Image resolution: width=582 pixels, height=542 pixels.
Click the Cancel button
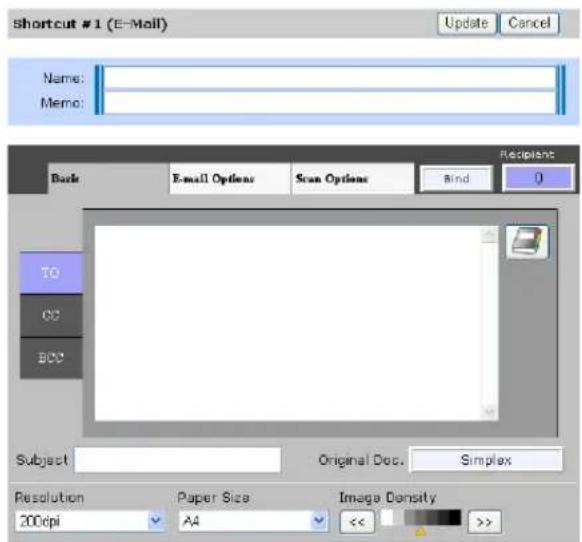coord(529,24)
